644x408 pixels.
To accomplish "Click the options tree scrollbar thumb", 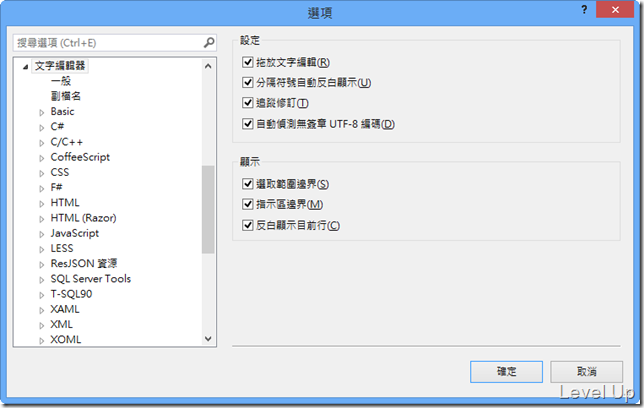I will [208, 210].
